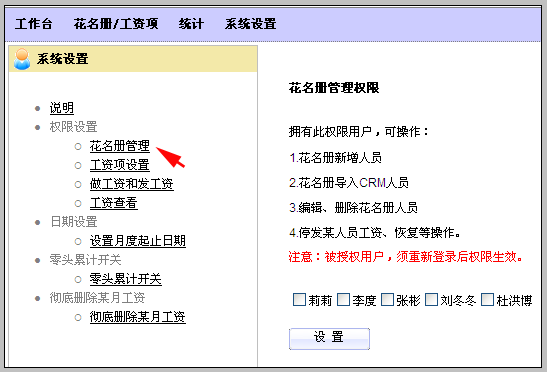The width and height of the screenshot is (547, 372).
Task: Click the 设置 button
Action: pyautogui.click(x=329, y=338)
